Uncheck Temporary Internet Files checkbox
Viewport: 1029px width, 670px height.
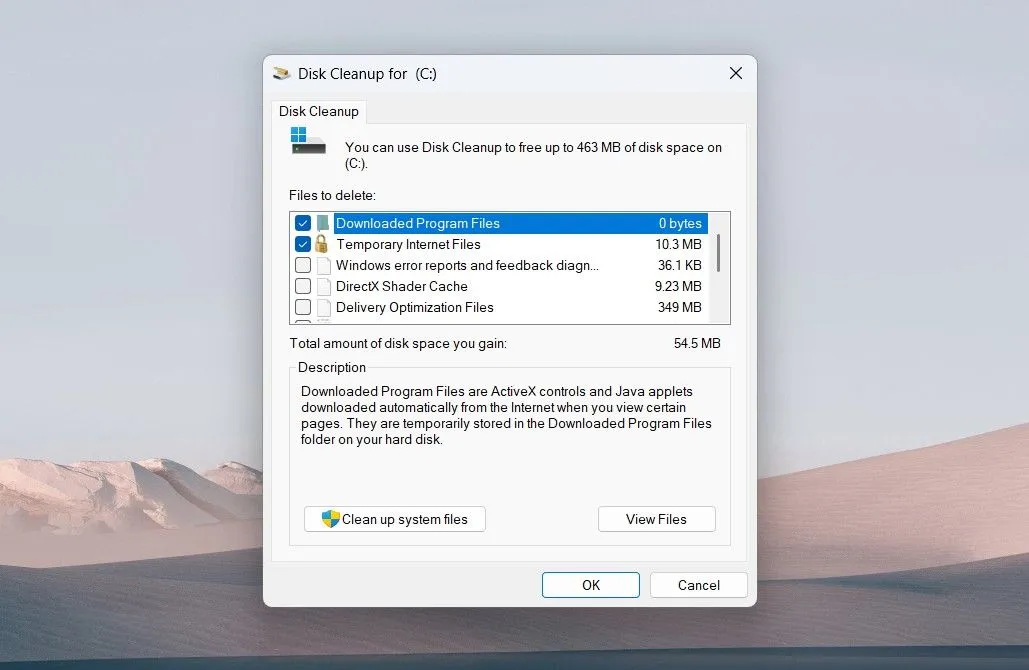point(303,244)
